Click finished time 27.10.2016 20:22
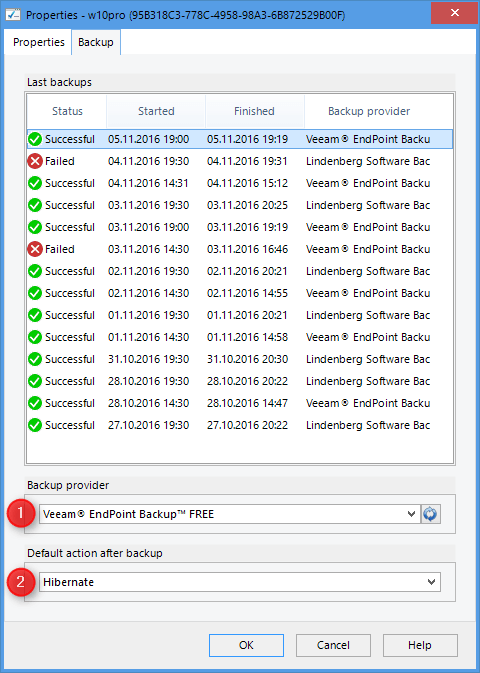 (248, 425)
